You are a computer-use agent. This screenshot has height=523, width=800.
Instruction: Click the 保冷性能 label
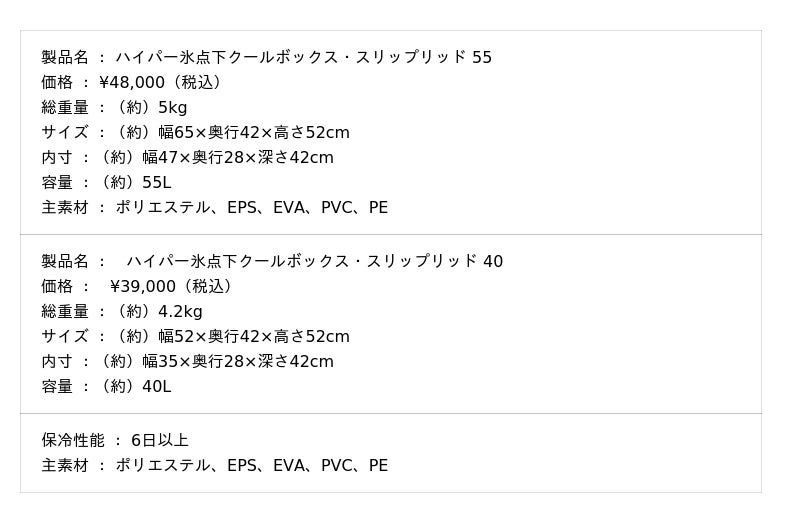click(x=73, y=441)
